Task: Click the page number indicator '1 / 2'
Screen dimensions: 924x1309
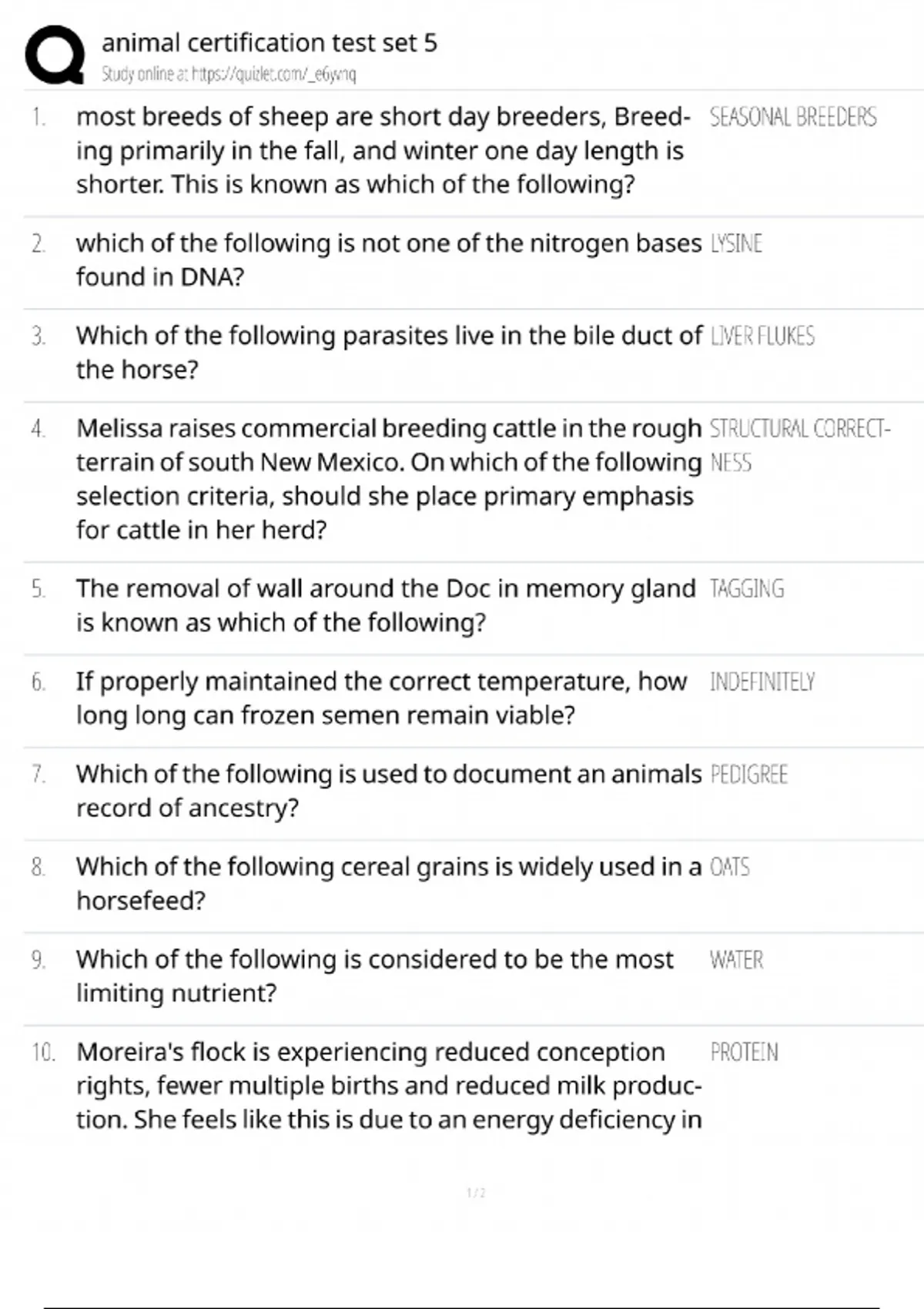Action: click(x=476, y=1193)
